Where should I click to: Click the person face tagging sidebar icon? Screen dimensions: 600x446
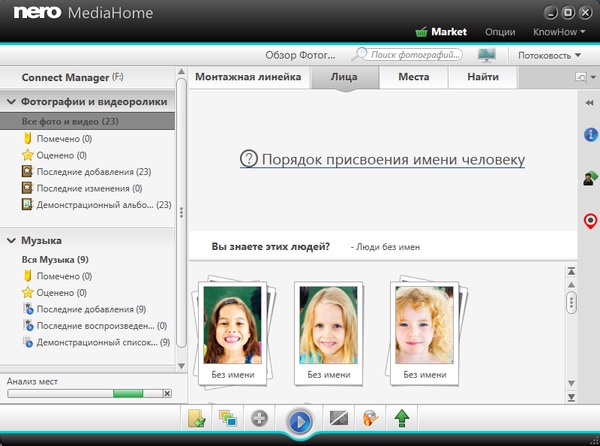click(x=590, y=178)
